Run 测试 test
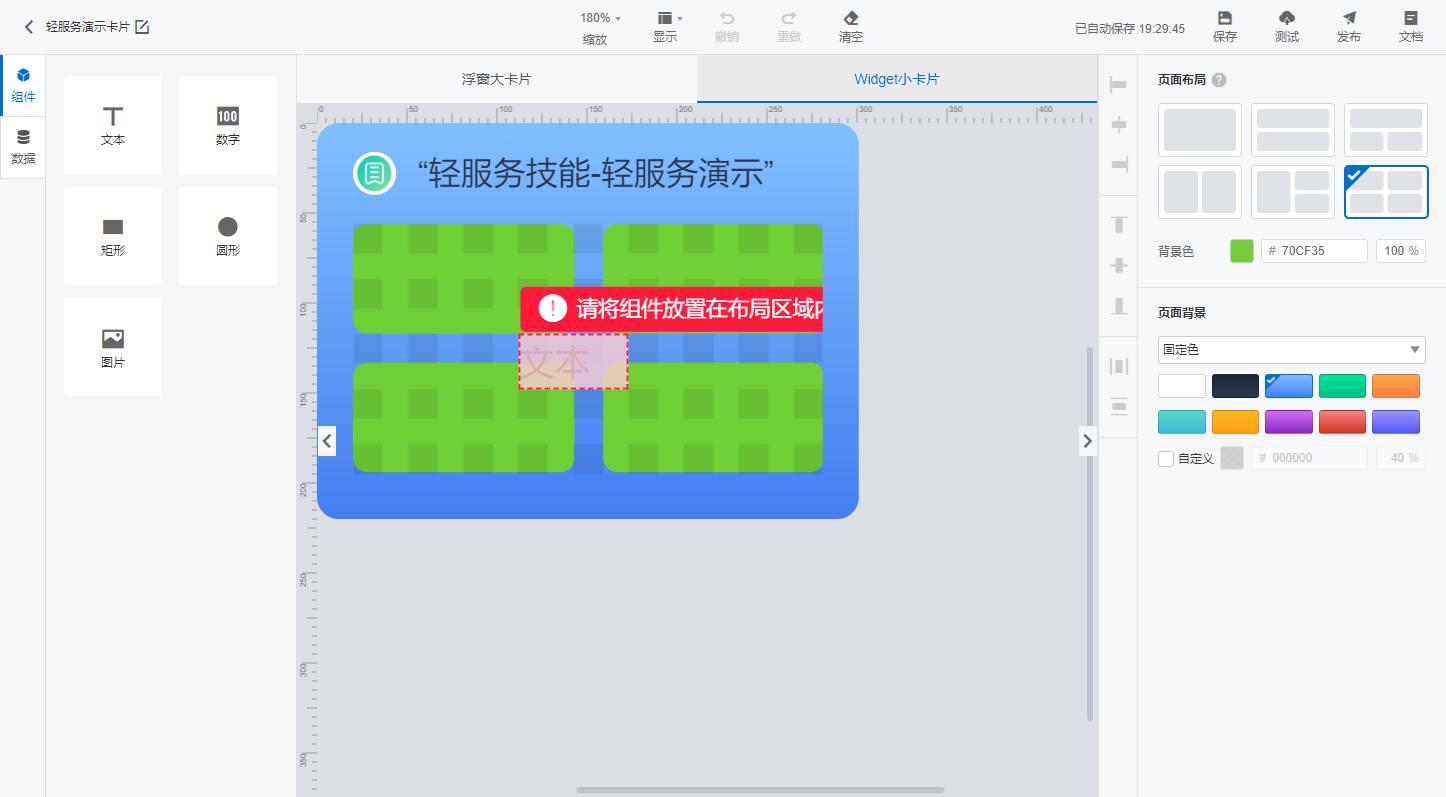 click(1287, 27)
